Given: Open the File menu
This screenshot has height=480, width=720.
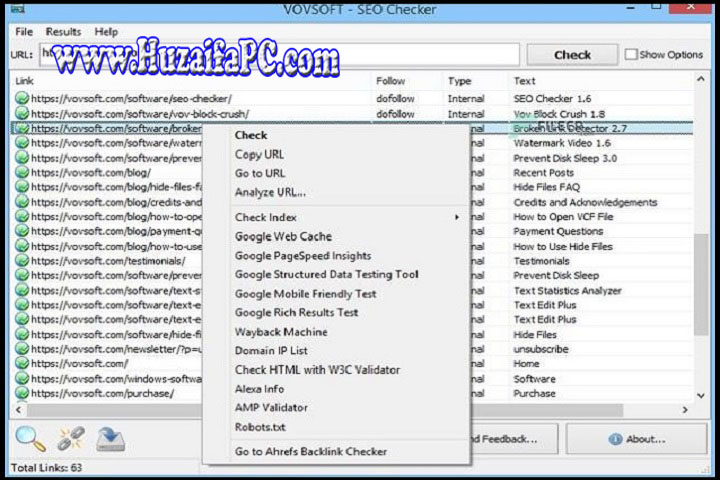Looking at the screenshot, I should tap(24, 32).
